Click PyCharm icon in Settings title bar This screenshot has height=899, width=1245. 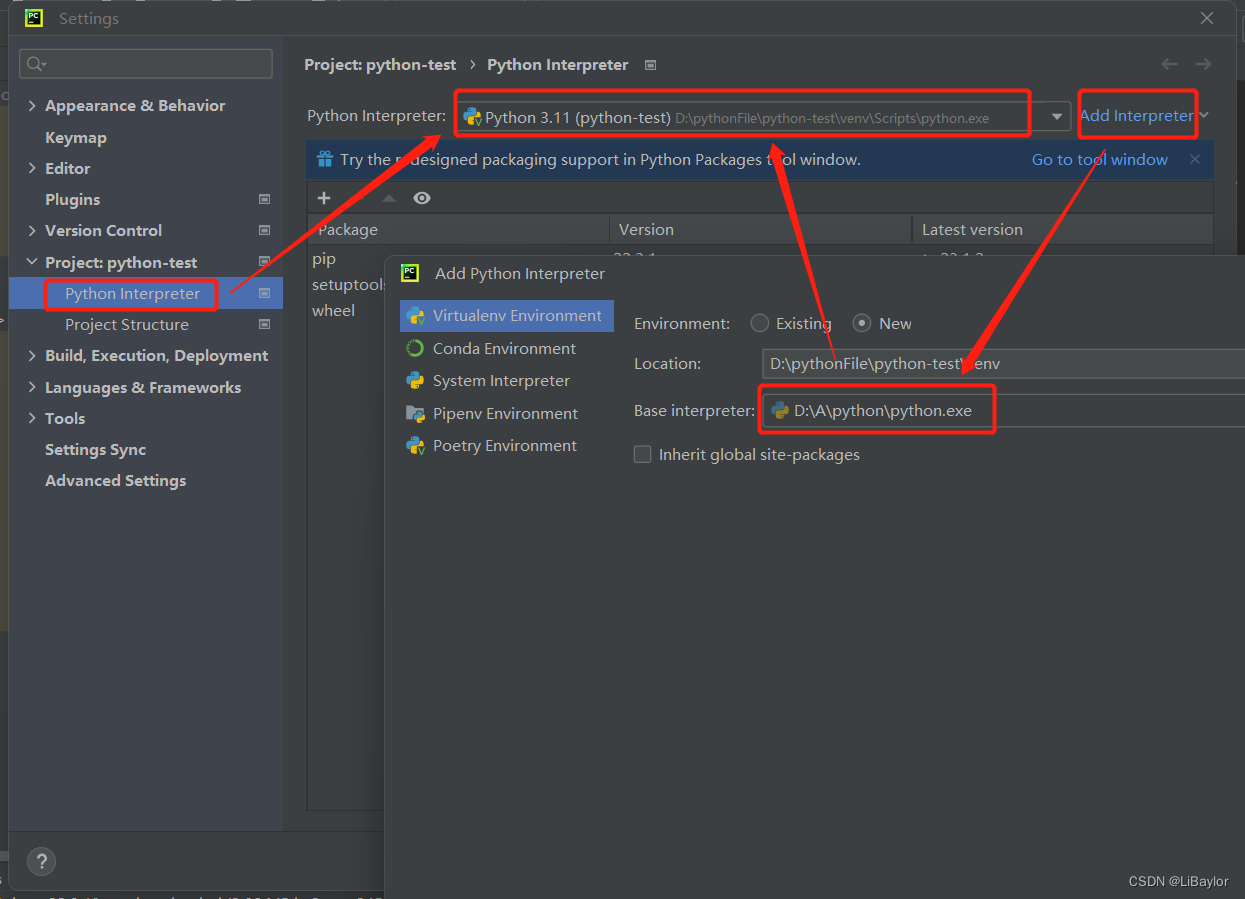pyautogui.click(x=33, y=18)
